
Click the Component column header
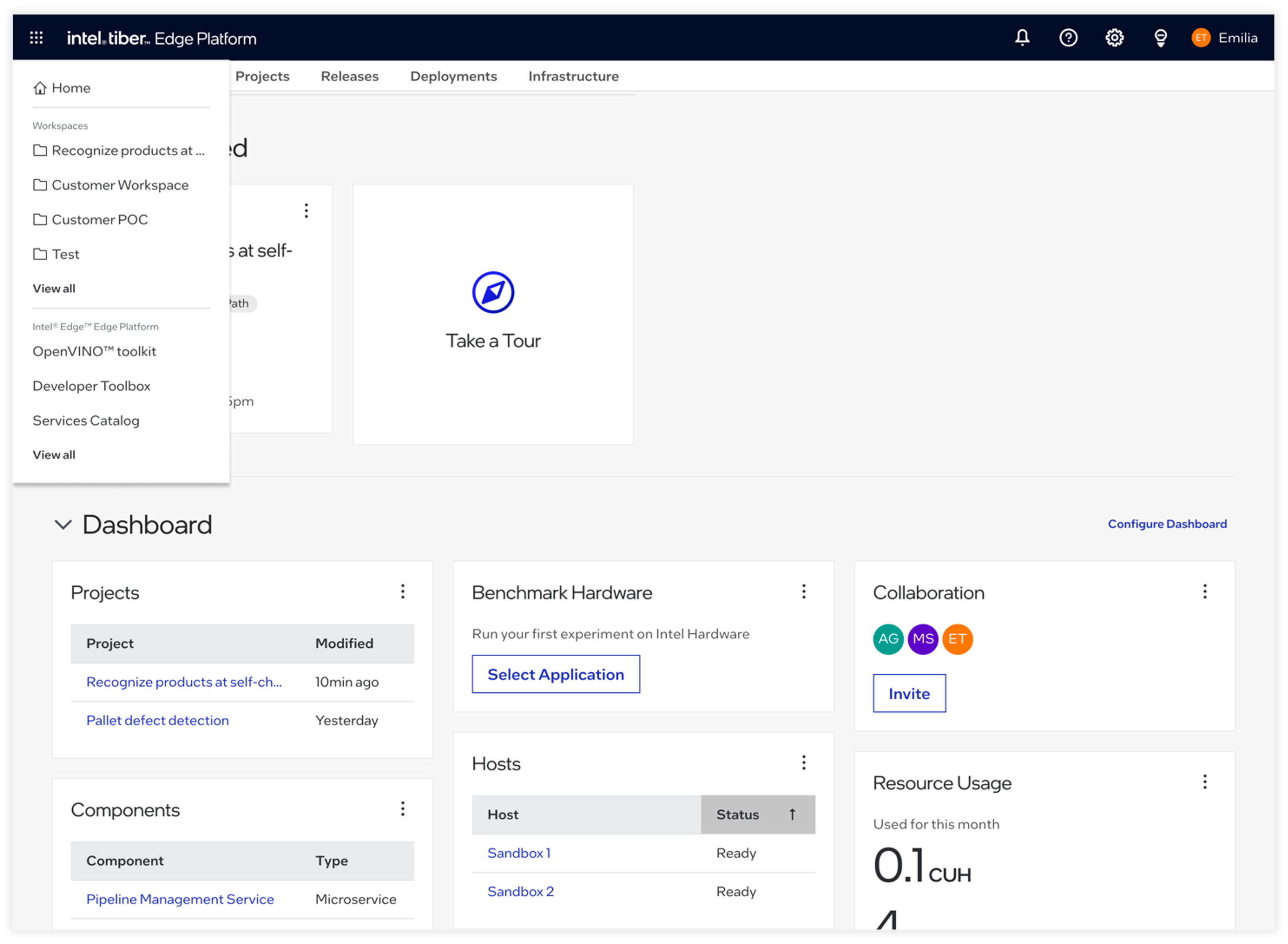pos(125,861)
